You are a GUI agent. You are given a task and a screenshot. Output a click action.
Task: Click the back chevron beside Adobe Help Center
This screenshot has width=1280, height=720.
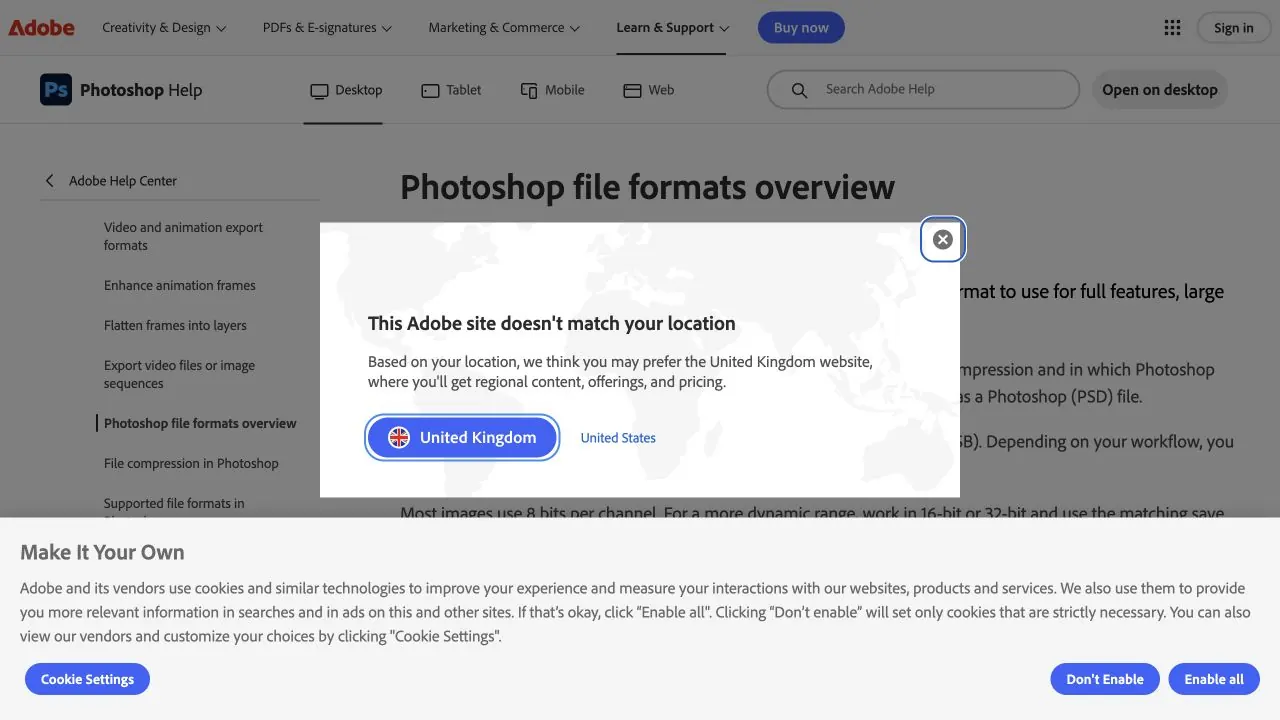click(50, 181)
